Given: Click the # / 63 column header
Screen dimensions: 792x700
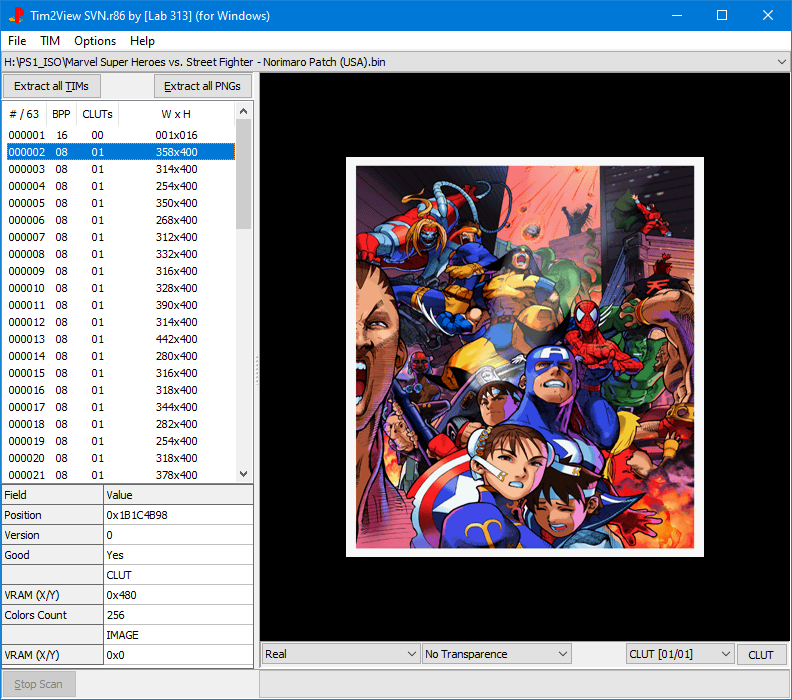Looking at the screenshot, I should 25,114.
